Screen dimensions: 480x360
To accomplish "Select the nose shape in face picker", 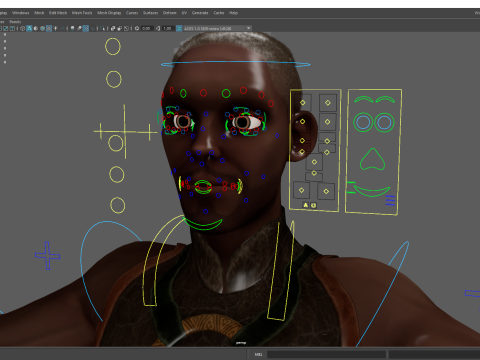I will [x=372, y=159].
